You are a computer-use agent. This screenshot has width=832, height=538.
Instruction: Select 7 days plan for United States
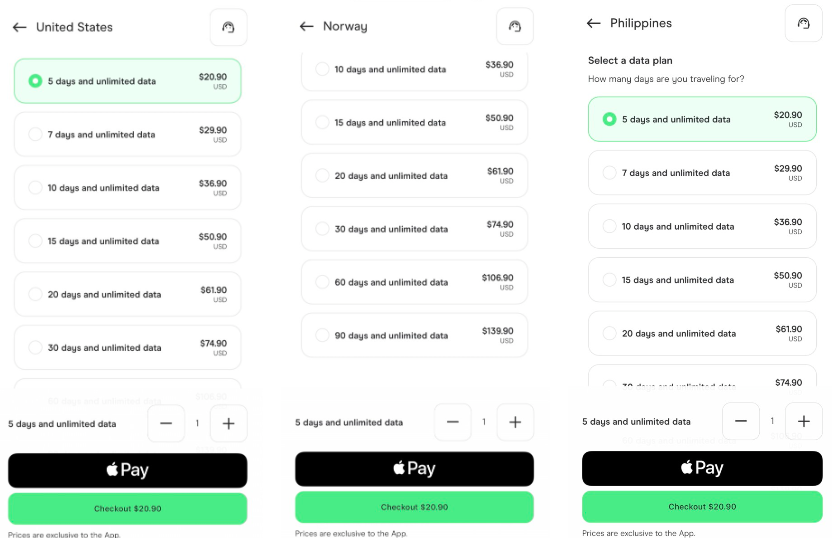pyautogui.click(x=127, y=134)
